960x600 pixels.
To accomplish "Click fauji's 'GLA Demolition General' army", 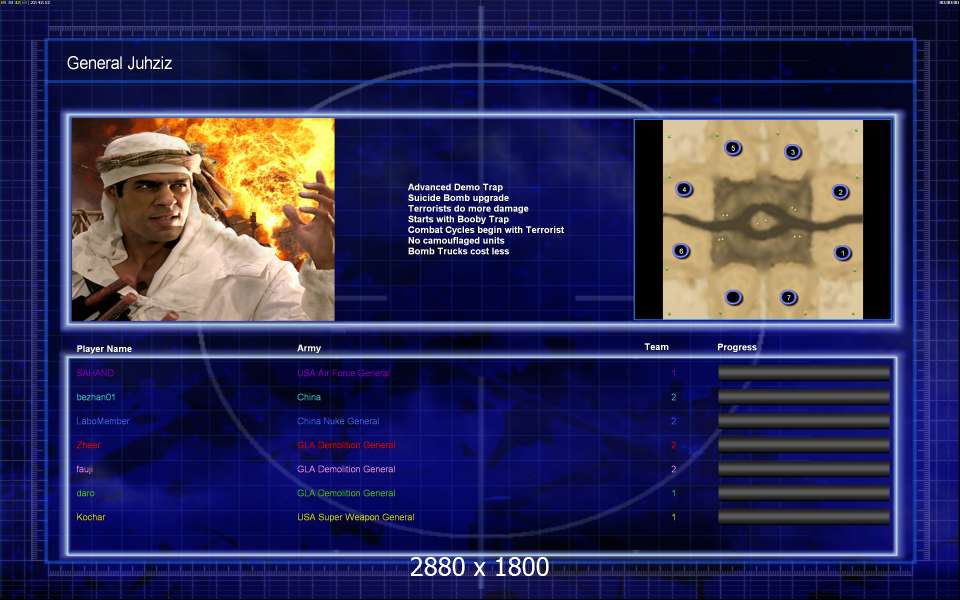I will (x=347, y=469).
